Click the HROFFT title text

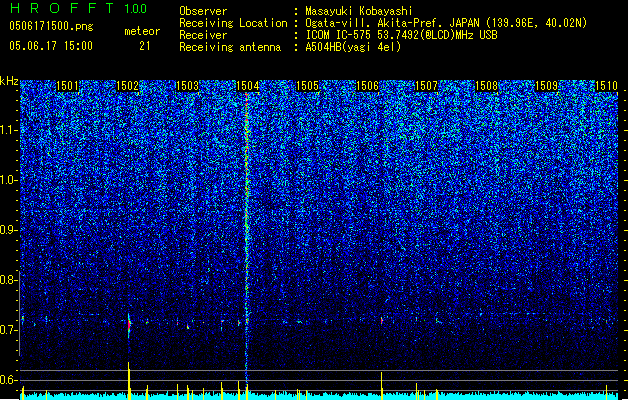tap(62, 8)
